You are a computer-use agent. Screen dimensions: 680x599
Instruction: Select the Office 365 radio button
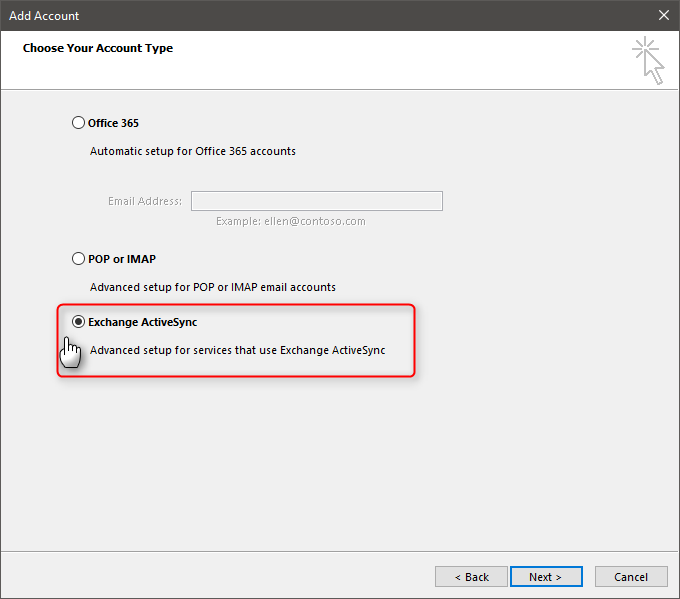coord(78,123)
